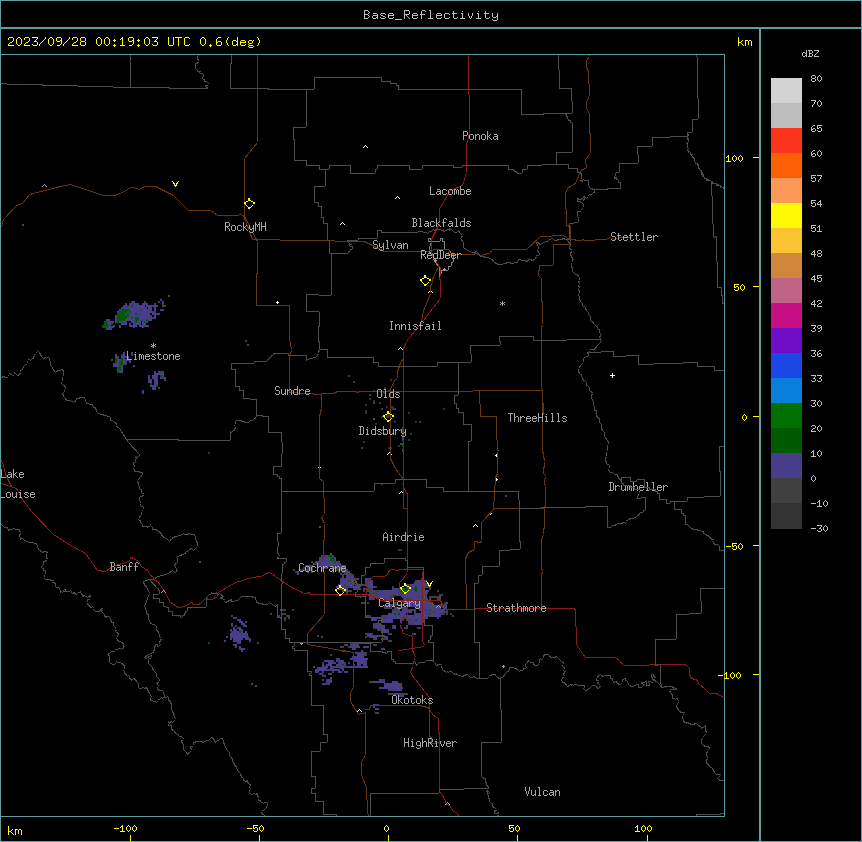This screenshot has height=842, width=862.
Task: Click the dBZ legend heading
Action: 810,53
